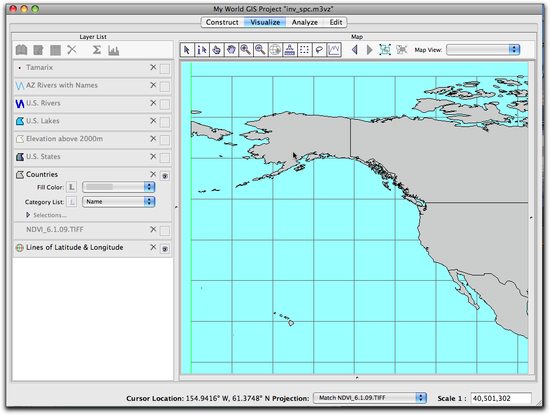The image size is (550, 415).
Task: Open the Map View dropdown
Action: pyautogui.click(x=483, y=50)
